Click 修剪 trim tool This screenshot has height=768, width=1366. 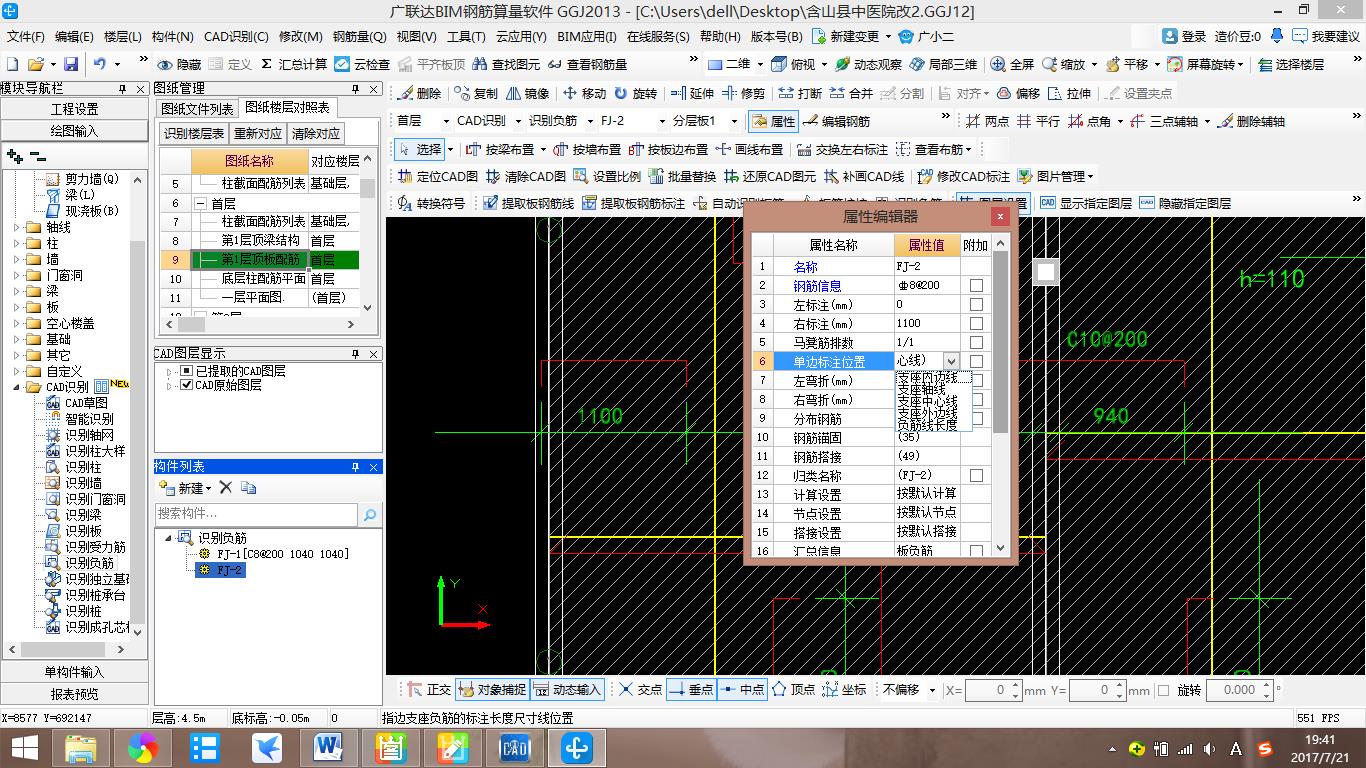(743, 93)
